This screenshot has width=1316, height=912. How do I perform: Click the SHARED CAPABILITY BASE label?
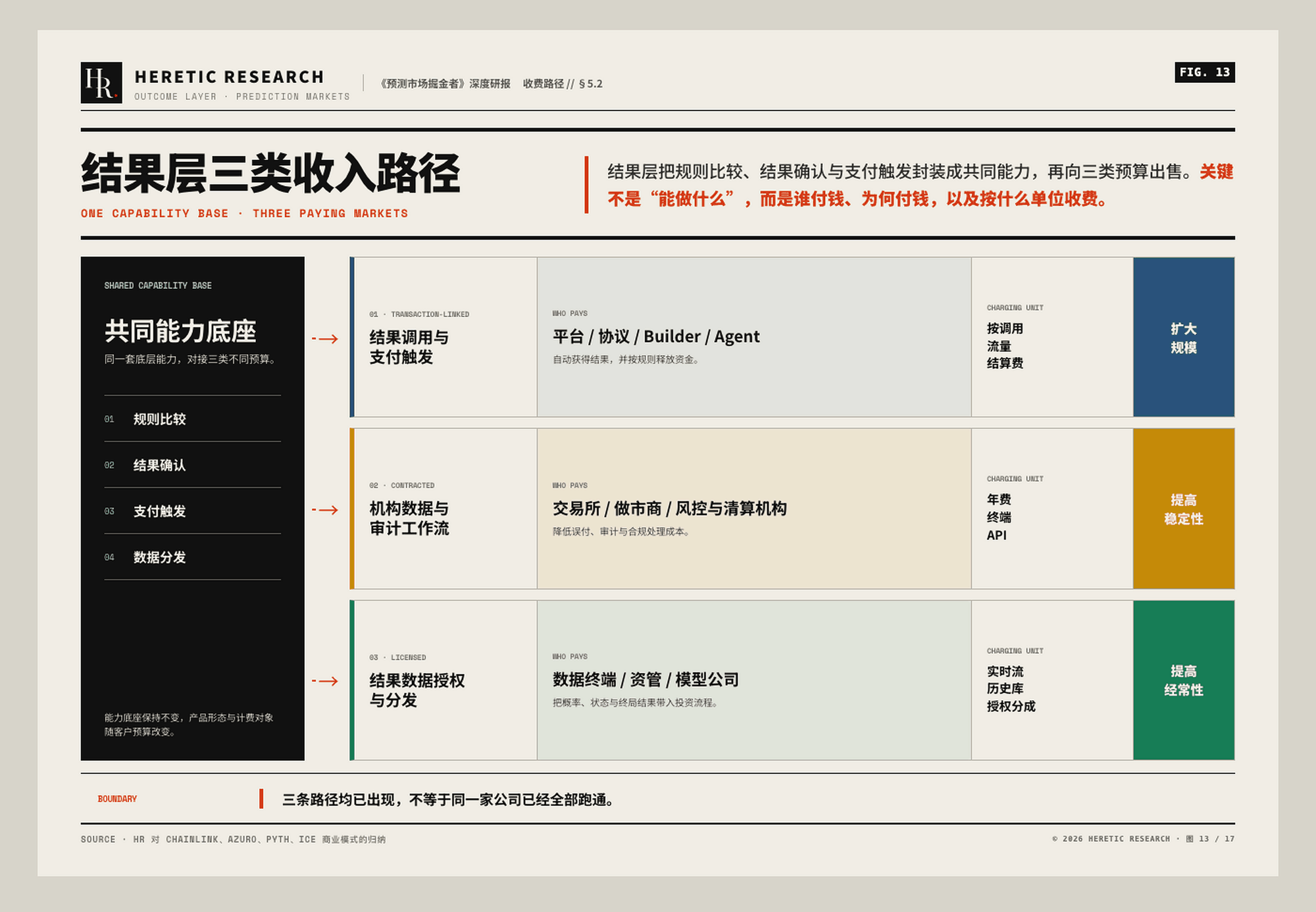[x=158, y=286]
